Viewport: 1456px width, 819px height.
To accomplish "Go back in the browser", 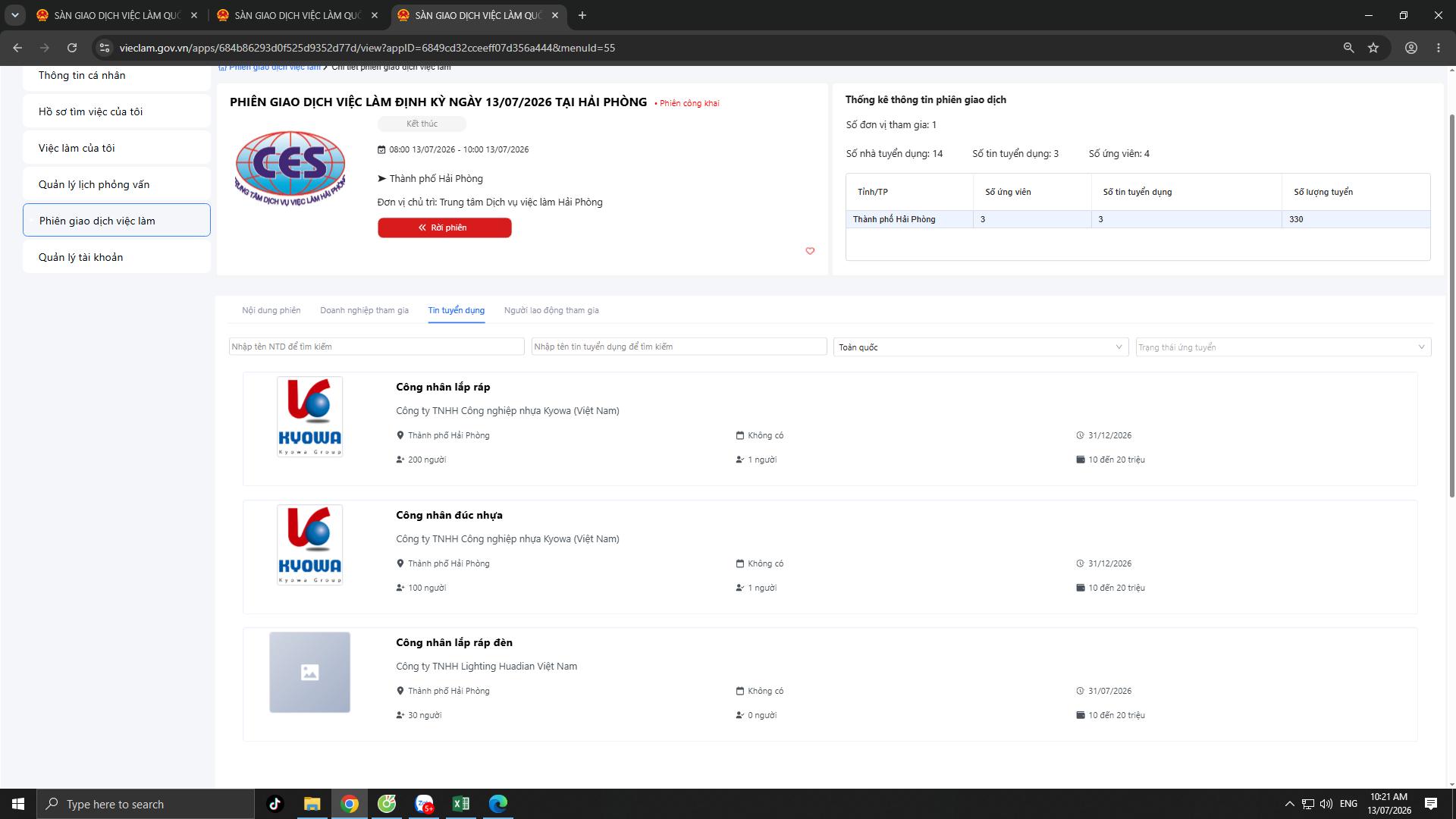I will click(x=17, y=48).
